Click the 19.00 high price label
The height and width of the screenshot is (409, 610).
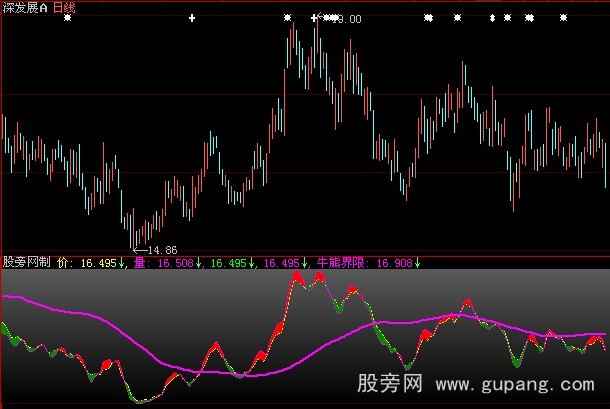348,19
